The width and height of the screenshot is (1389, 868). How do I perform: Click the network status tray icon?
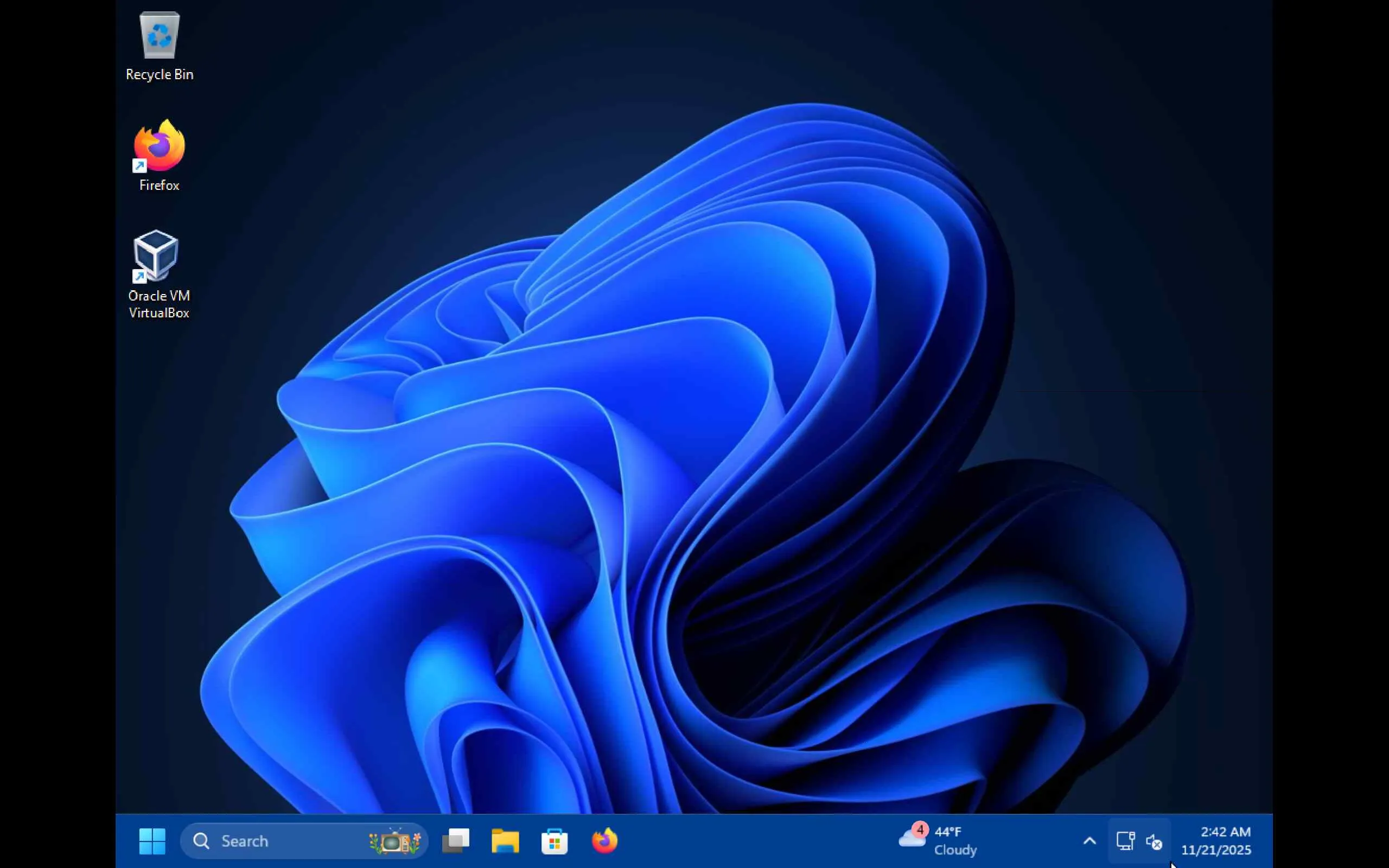tap(1125, 841)
